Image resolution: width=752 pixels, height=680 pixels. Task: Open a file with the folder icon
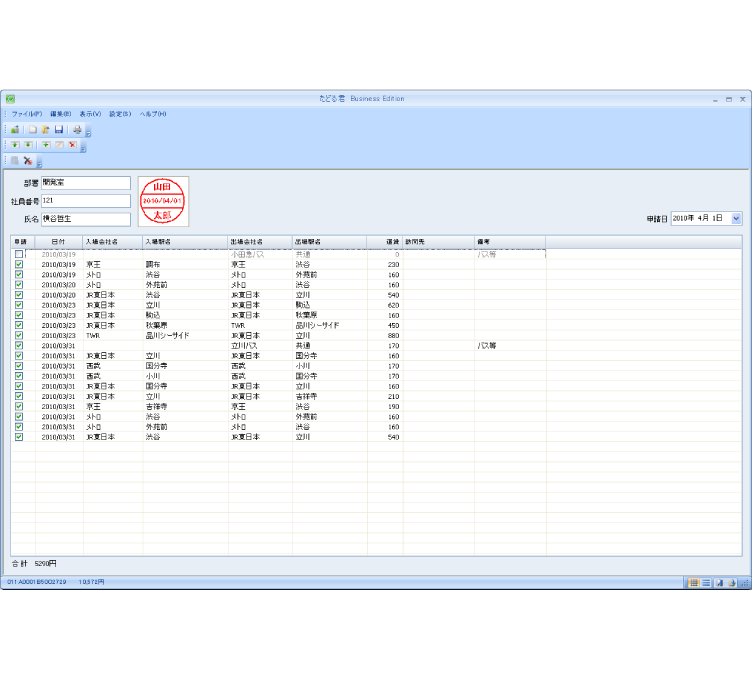tap(46, 129)
